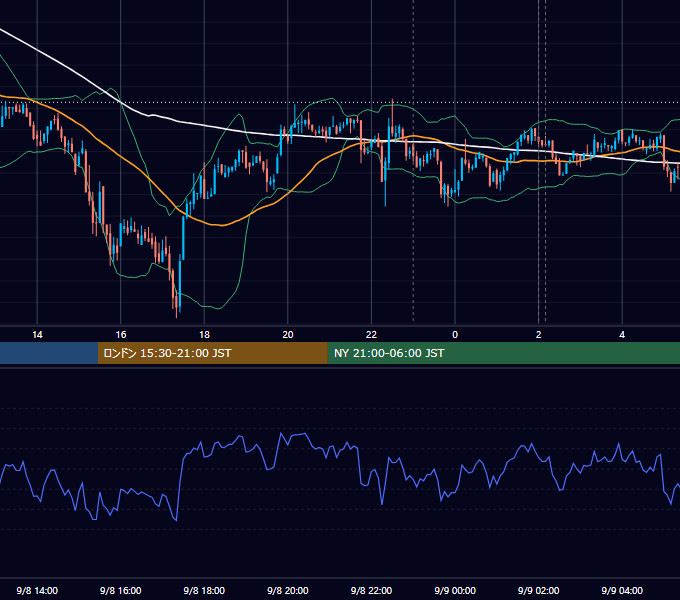
Task: Click the 9/9 04:00 time label
Action: pos(622,591)
